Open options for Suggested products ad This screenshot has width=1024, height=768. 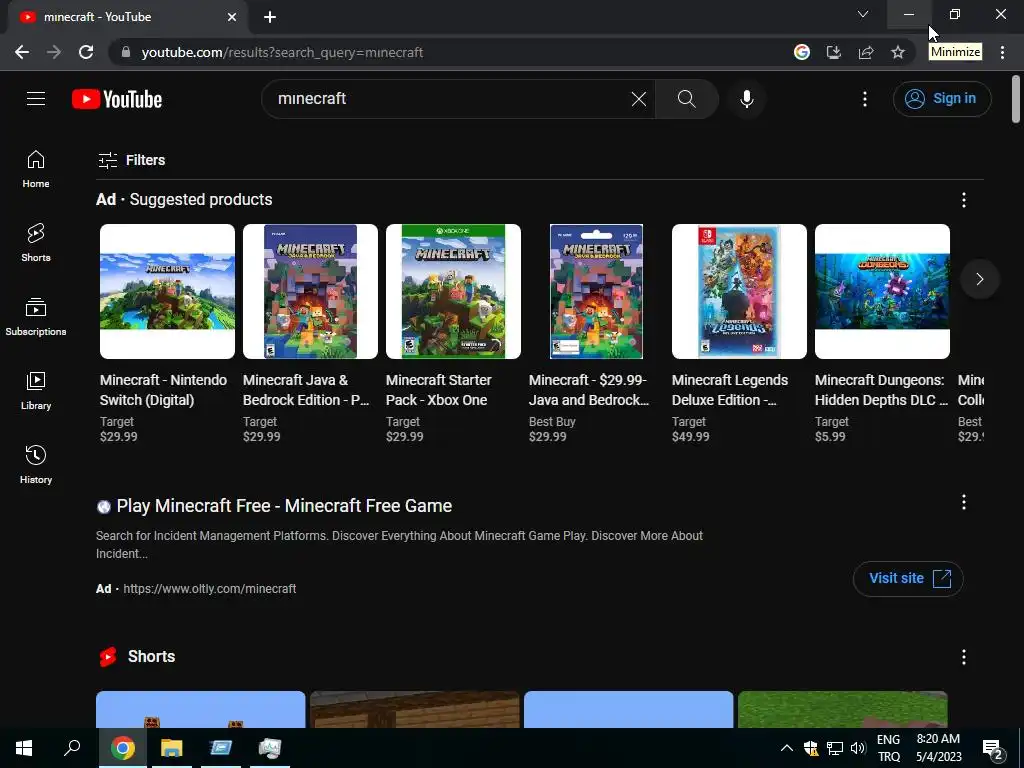[963, 200]
